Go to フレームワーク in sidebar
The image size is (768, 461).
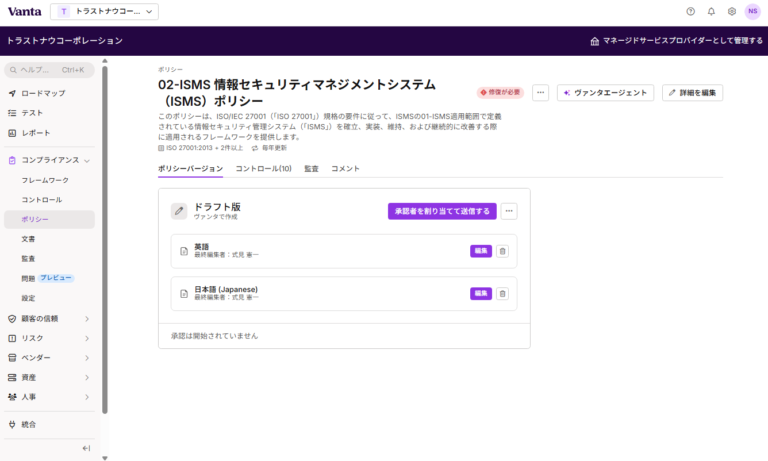pyautogui.click(x=45, y=180)
